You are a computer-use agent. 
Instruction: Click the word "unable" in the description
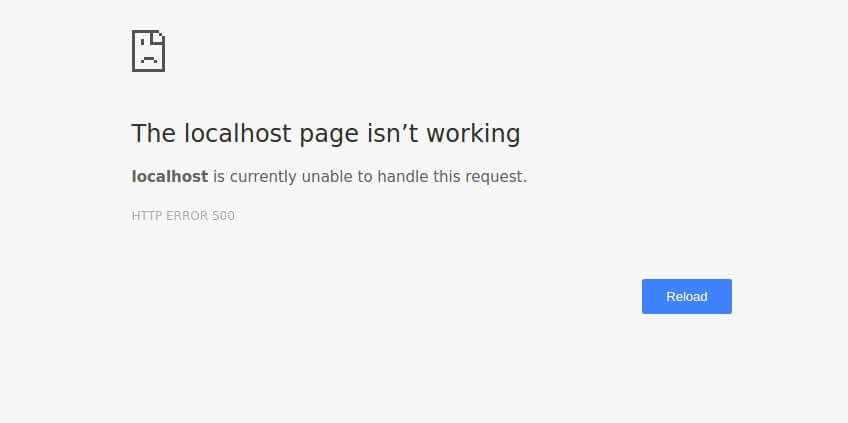tap(326, 176)
